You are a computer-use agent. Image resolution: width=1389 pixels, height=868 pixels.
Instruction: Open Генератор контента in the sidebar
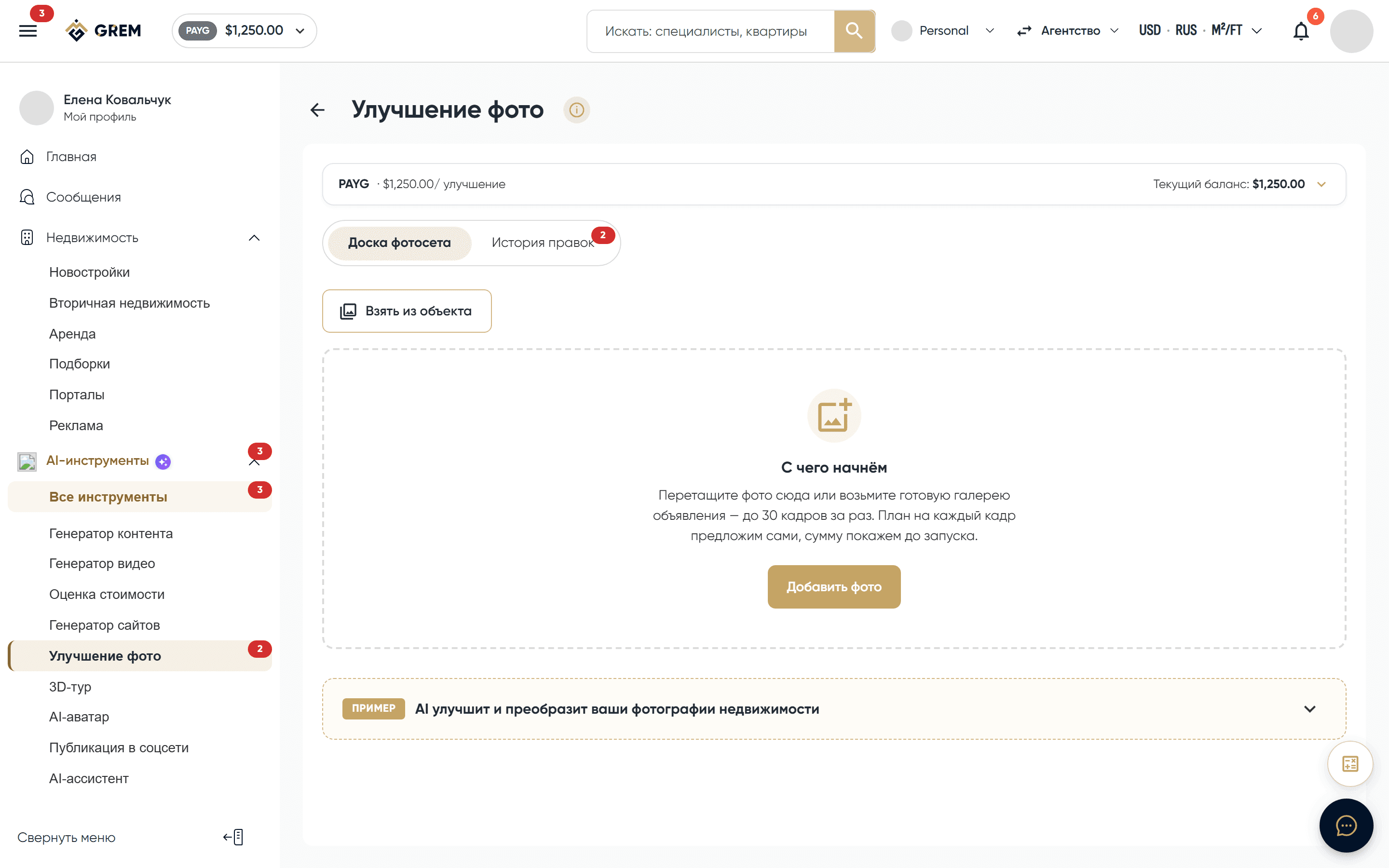coord(111,533)
